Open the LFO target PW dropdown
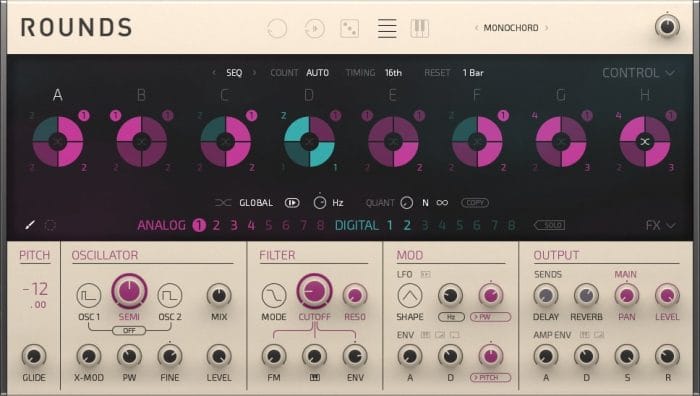 tap(490, 317)
